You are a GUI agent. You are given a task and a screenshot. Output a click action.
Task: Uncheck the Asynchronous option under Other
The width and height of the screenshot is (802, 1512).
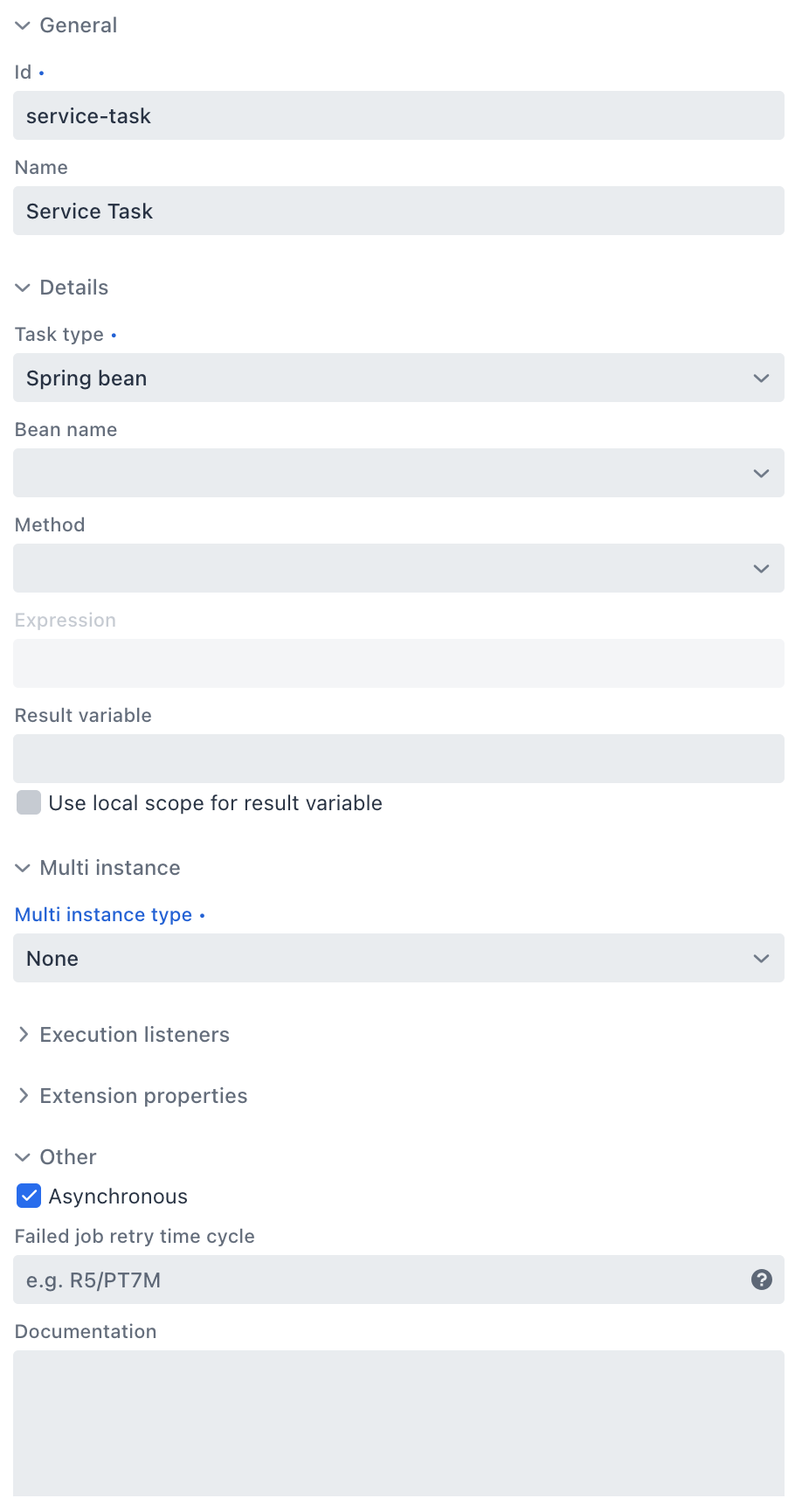tap(28, 1196)
